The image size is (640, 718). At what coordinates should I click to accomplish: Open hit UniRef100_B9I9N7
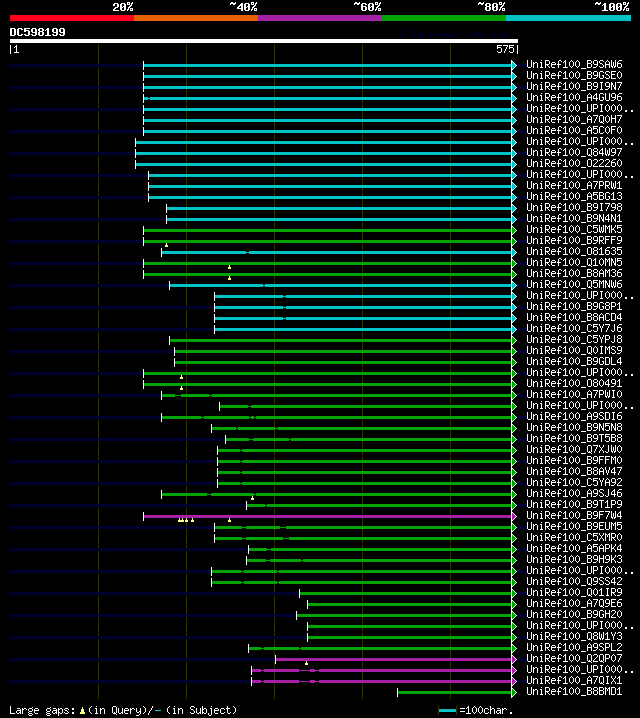(574, 87)
